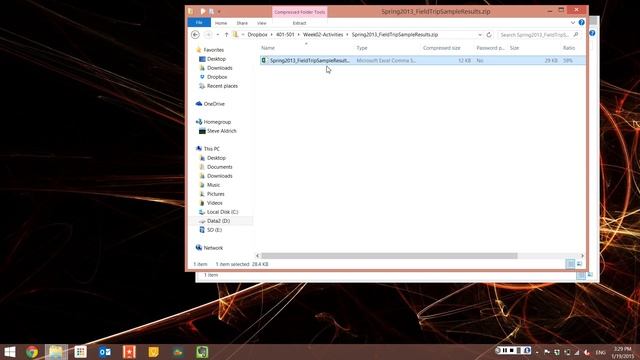Open Sticky Notes from the taskbar
The height and width of the screenshot is (360, 640).
tap(153, 352)
